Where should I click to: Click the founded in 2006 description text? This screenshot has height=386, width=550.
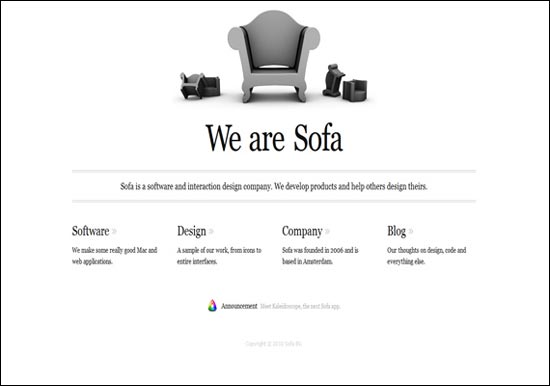coord(320,256)
